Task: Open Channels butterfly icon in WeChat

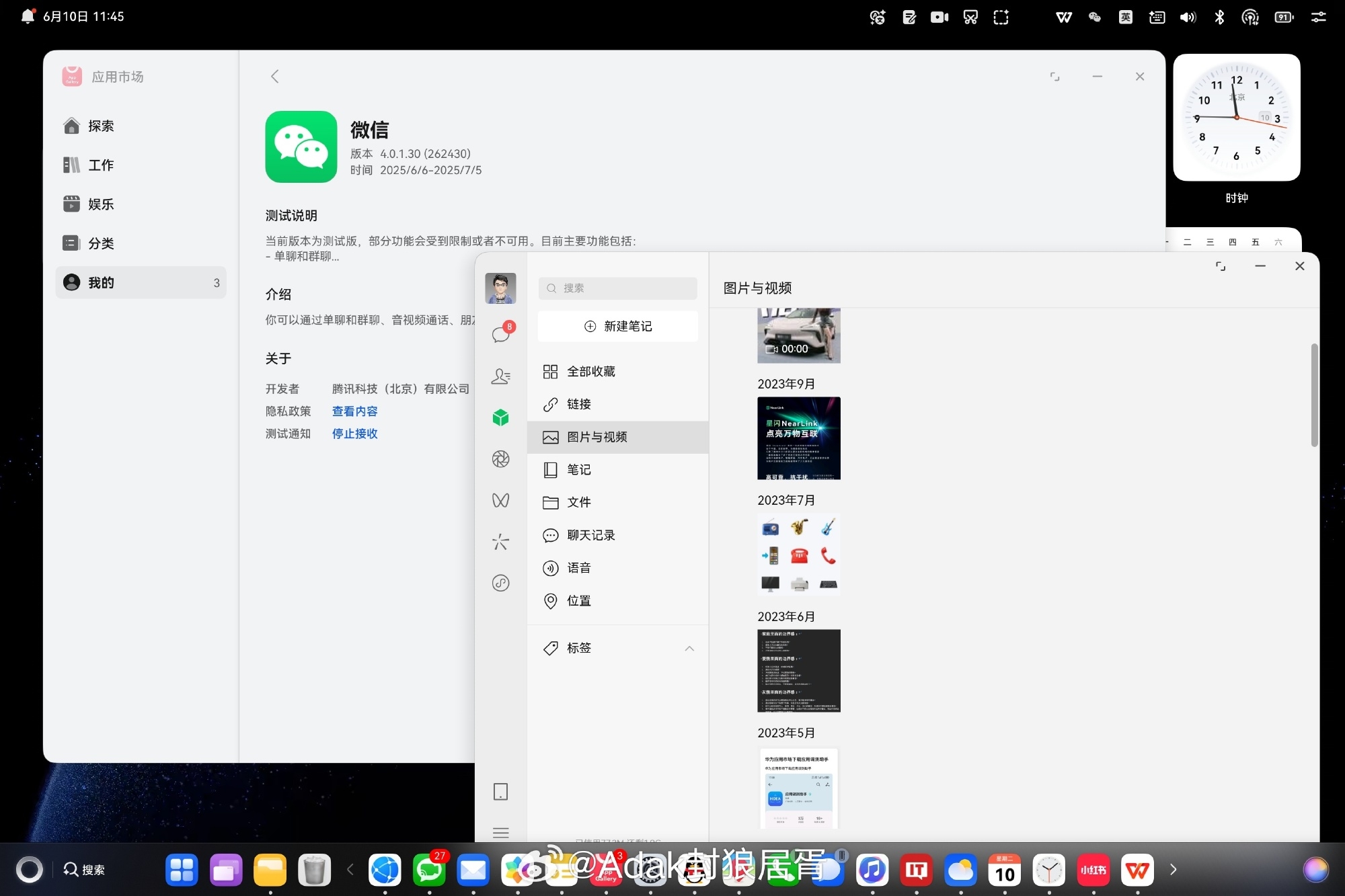Action: pos(500,500)
